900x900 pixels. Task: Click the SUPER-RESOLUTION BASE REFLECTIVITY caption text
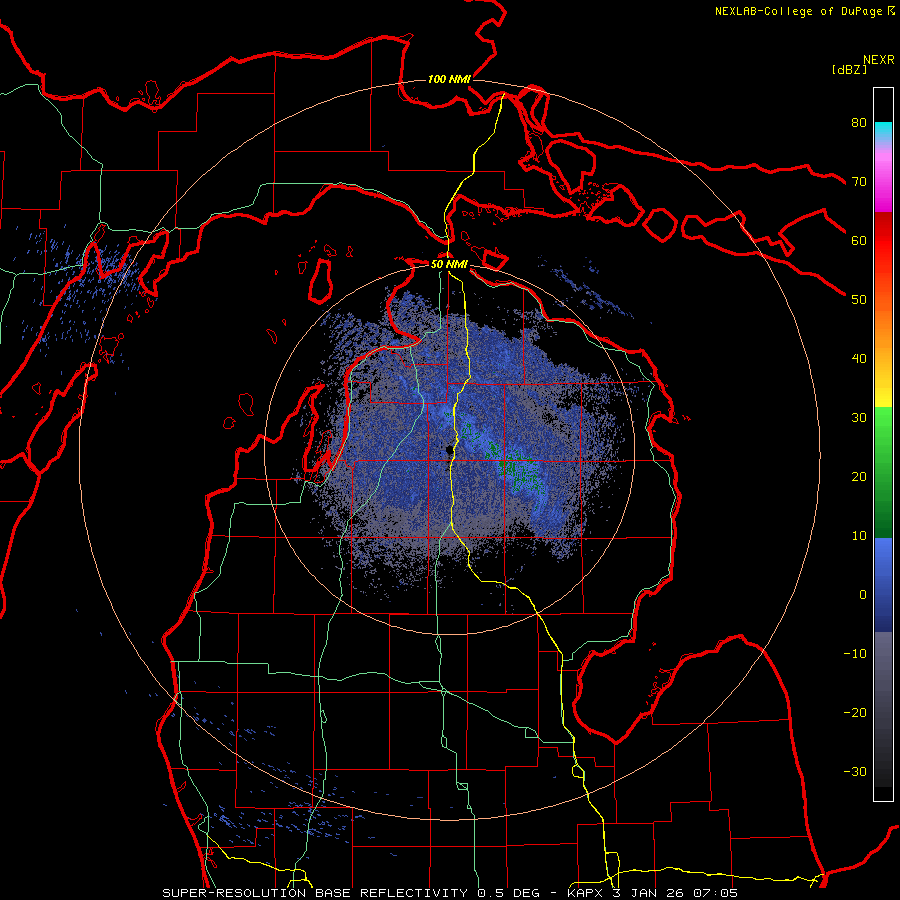315,893
